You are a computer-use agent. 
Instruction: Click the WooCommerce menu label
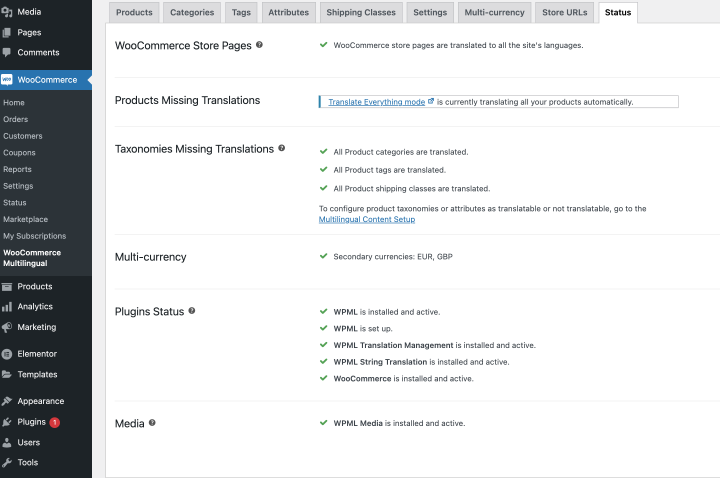pyautogui.click(x=47, y=80)
